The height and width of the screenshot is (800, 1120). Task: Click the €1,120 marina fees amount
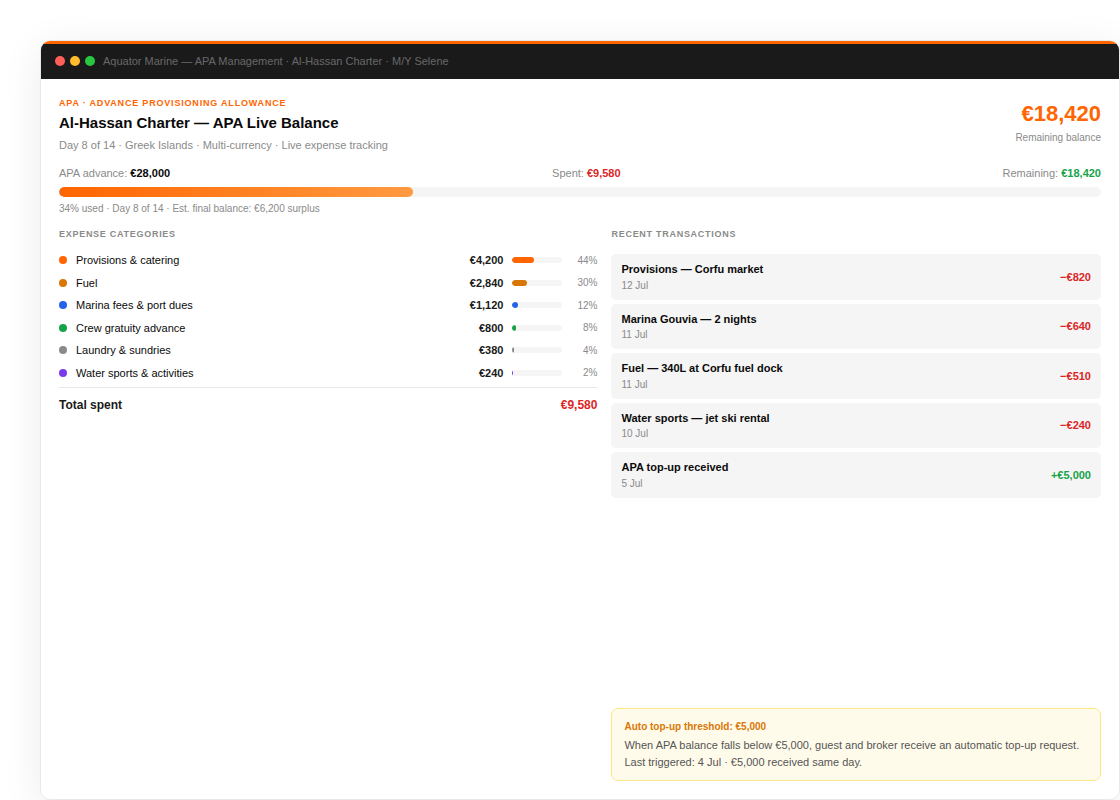pos(486,305)
